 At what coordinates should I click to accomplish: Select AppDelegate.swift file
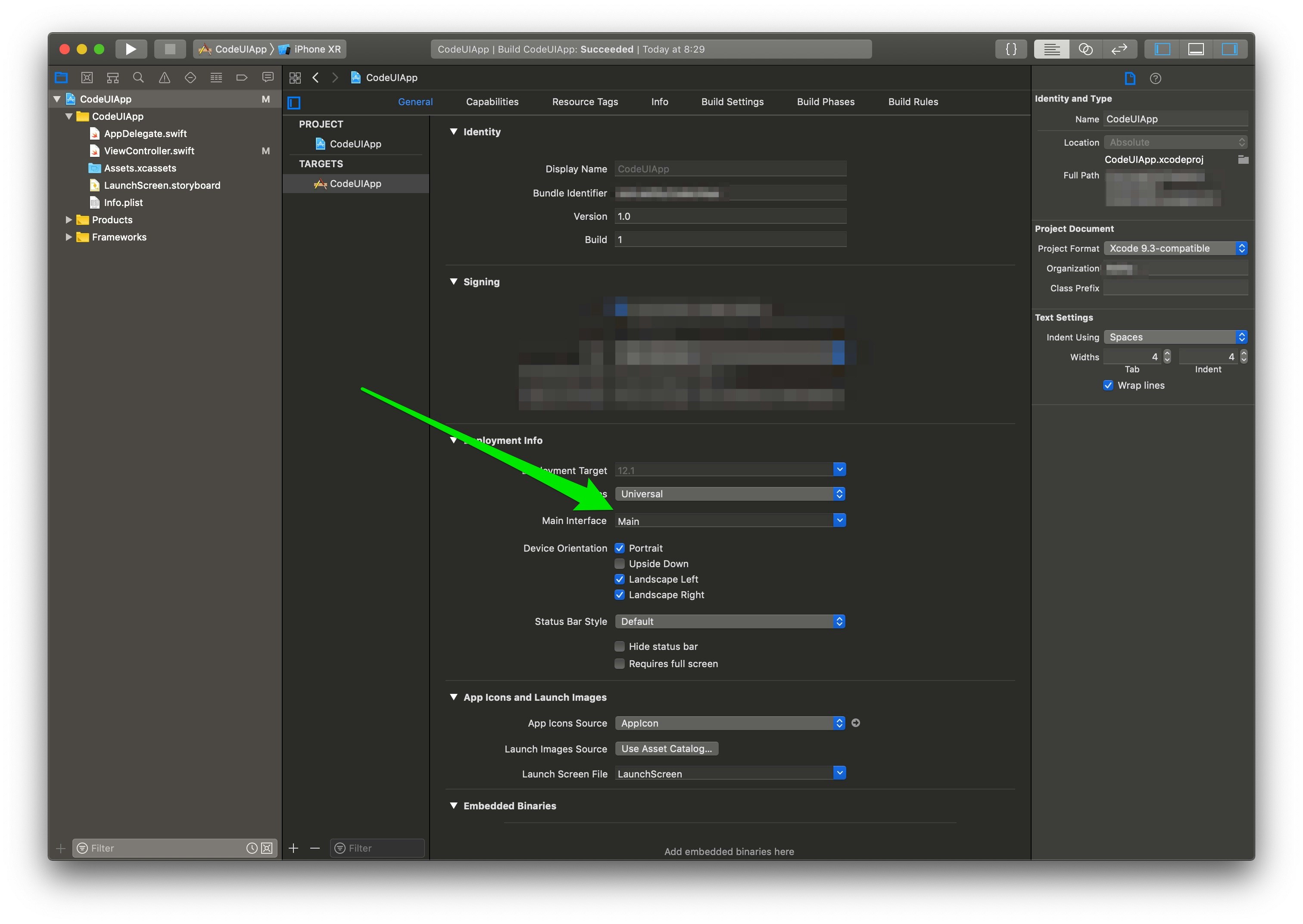[x=145, y=134]
